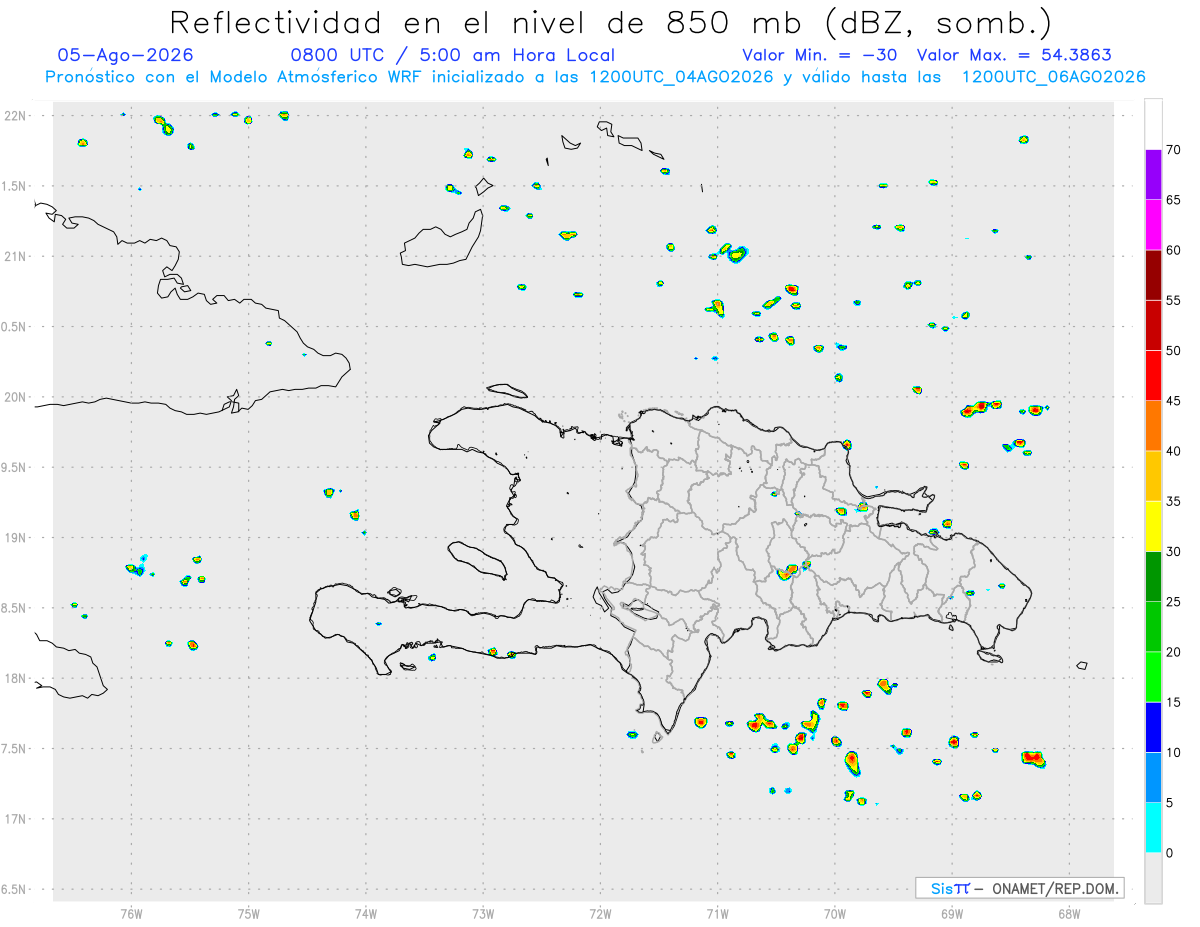
Task: Select the 'Valor Max. = 54.3863' text
Action: 1014,55
